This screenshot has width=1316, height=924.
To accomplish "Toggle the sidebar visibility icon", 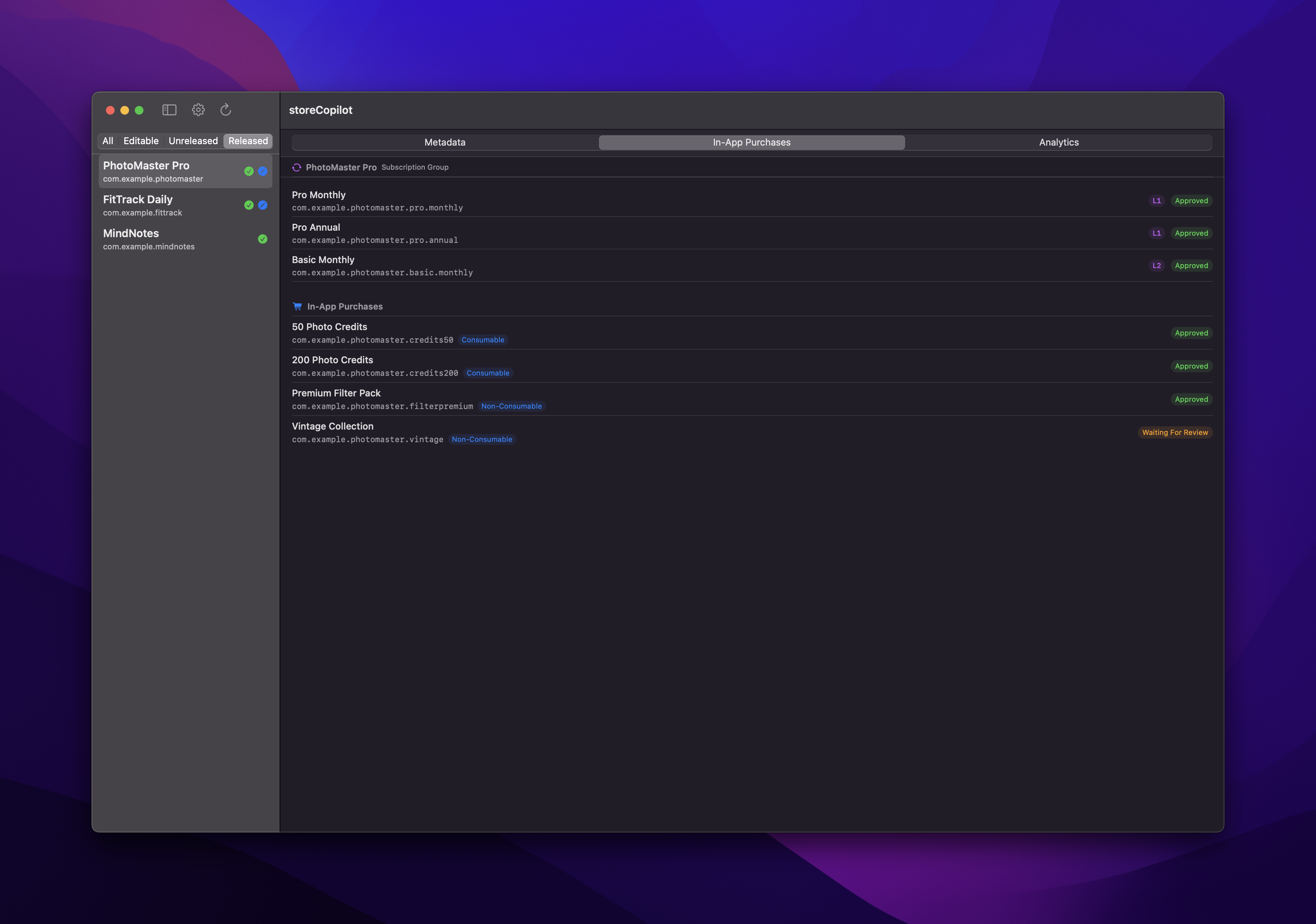I will click(x=170, y=110).
